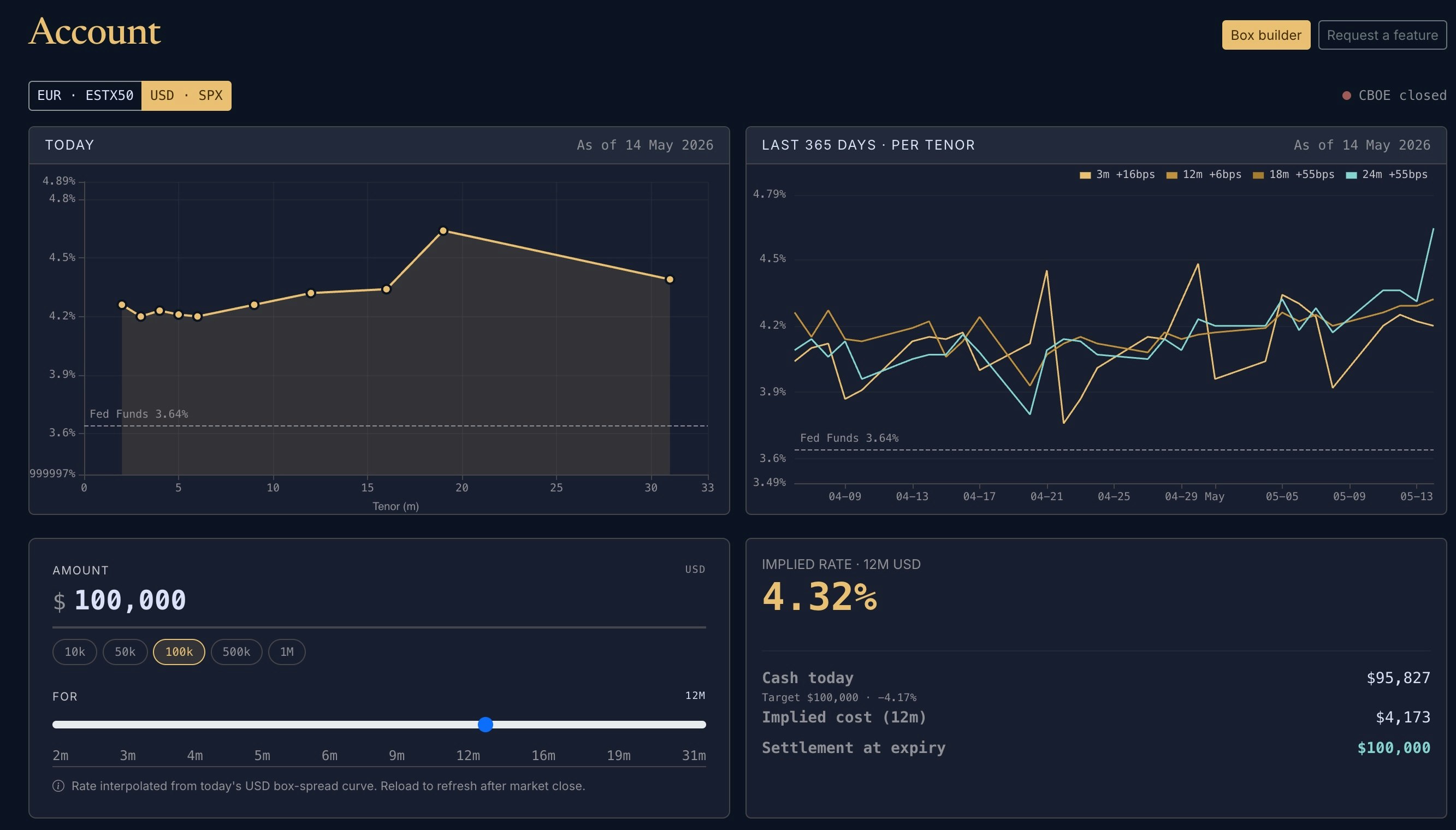Toggle the 12m series legend swatch

(x=1171, y=175)
